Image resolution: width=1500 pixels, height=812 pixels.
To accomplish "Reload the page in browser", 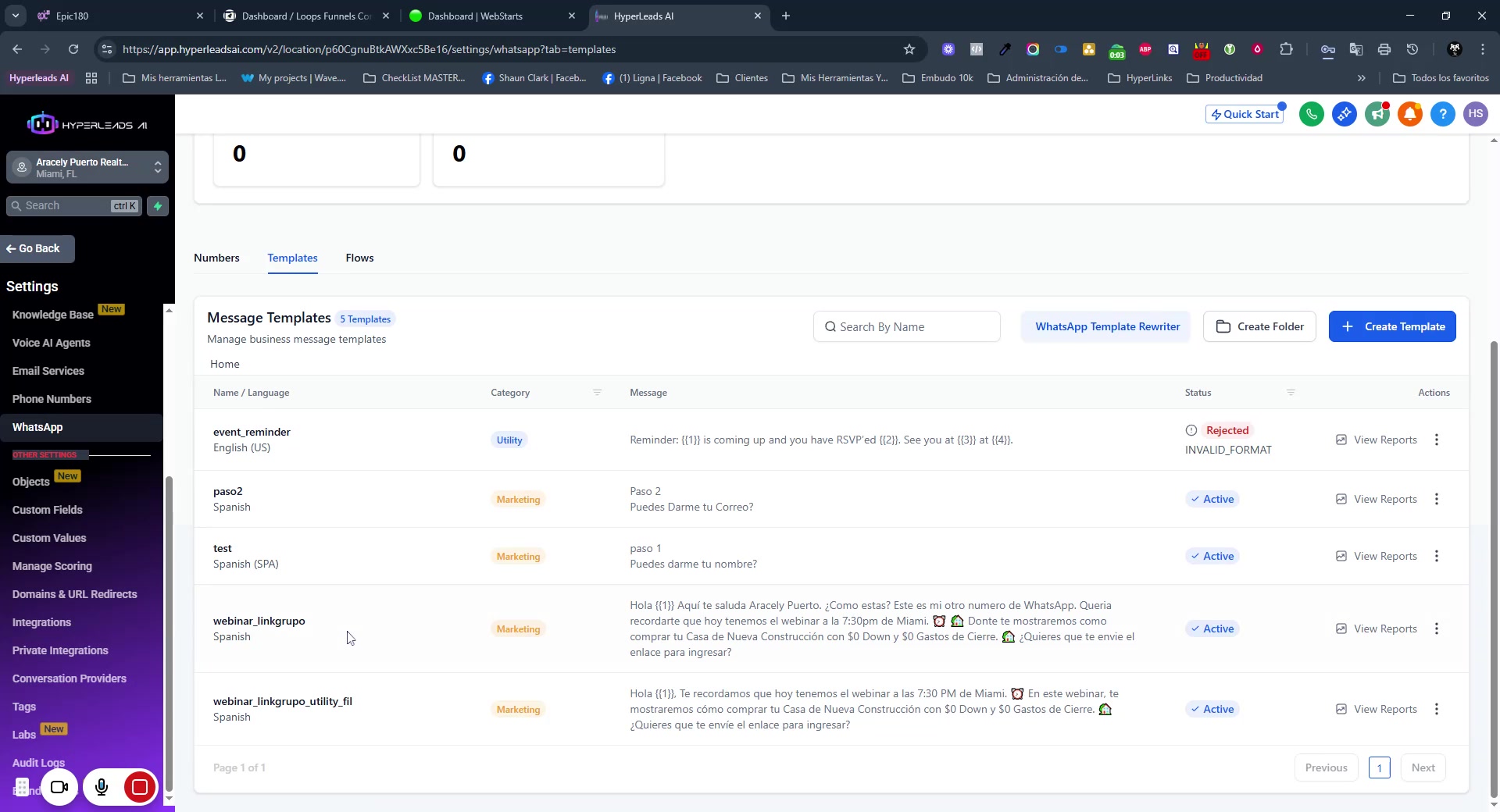I will coord(73,49).
